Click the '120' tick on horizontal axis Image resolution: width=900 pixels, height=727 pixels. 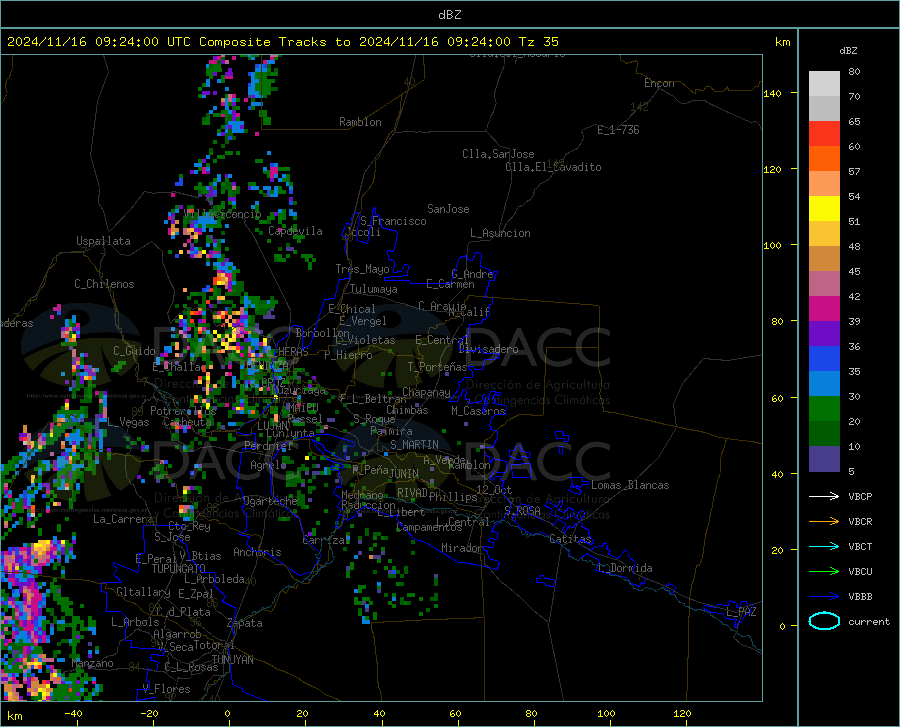682,713
